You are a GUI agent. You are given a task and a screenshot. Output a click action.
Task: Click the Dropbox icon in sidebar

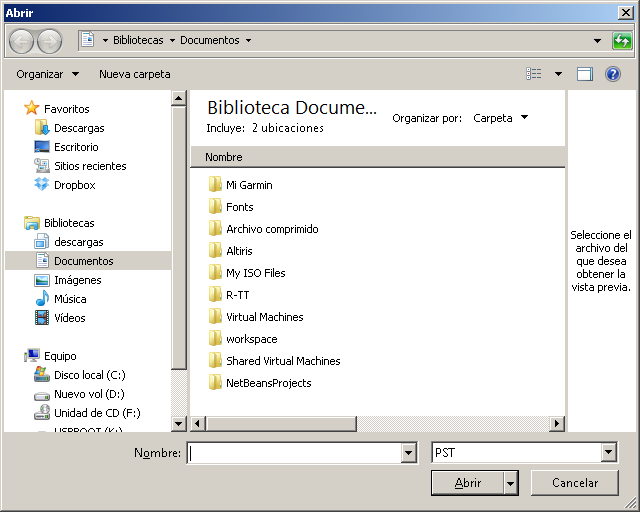click(42, 185)
